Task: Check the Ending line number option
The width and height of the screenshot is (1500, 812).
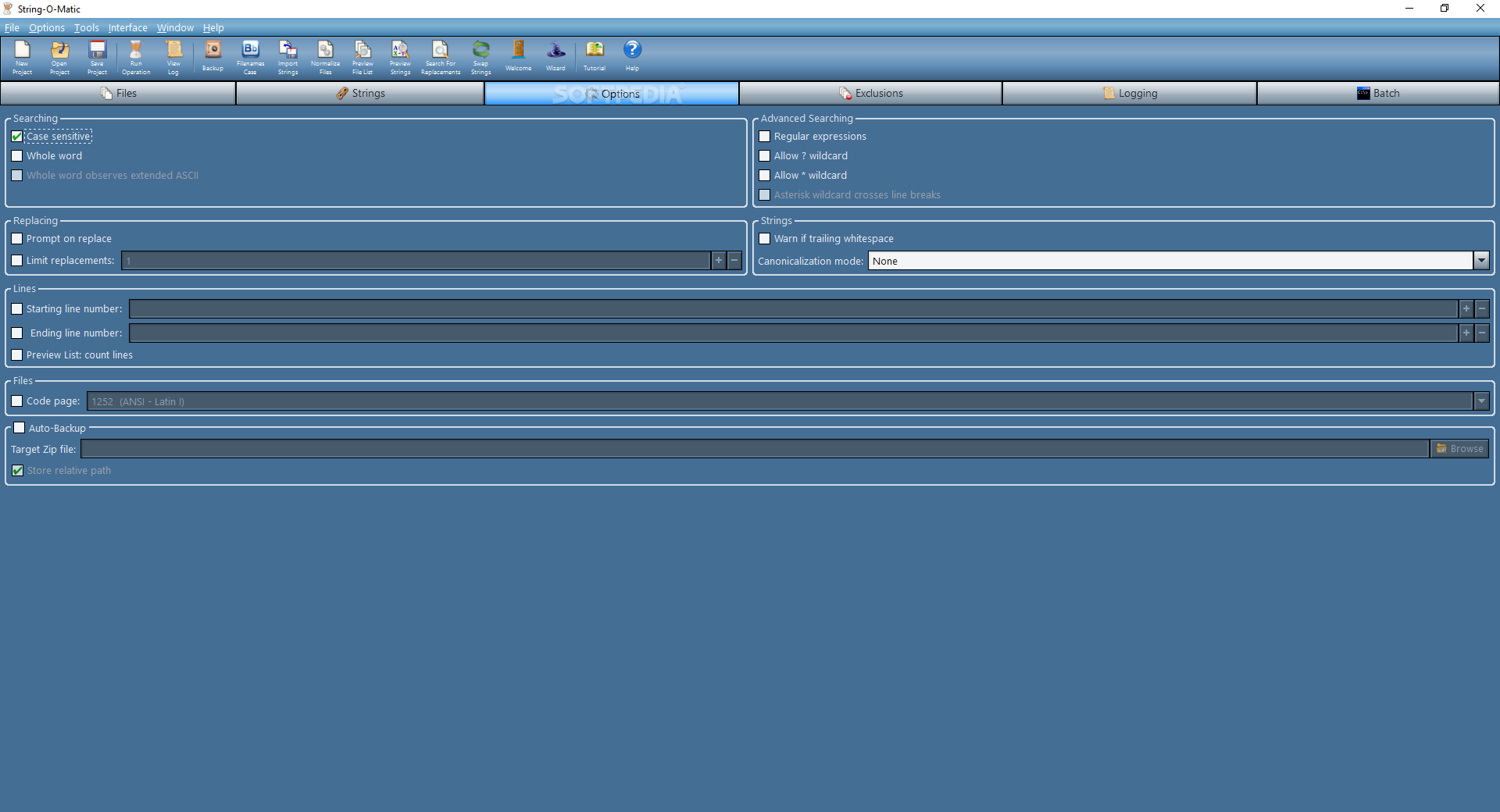Action: 17,333
